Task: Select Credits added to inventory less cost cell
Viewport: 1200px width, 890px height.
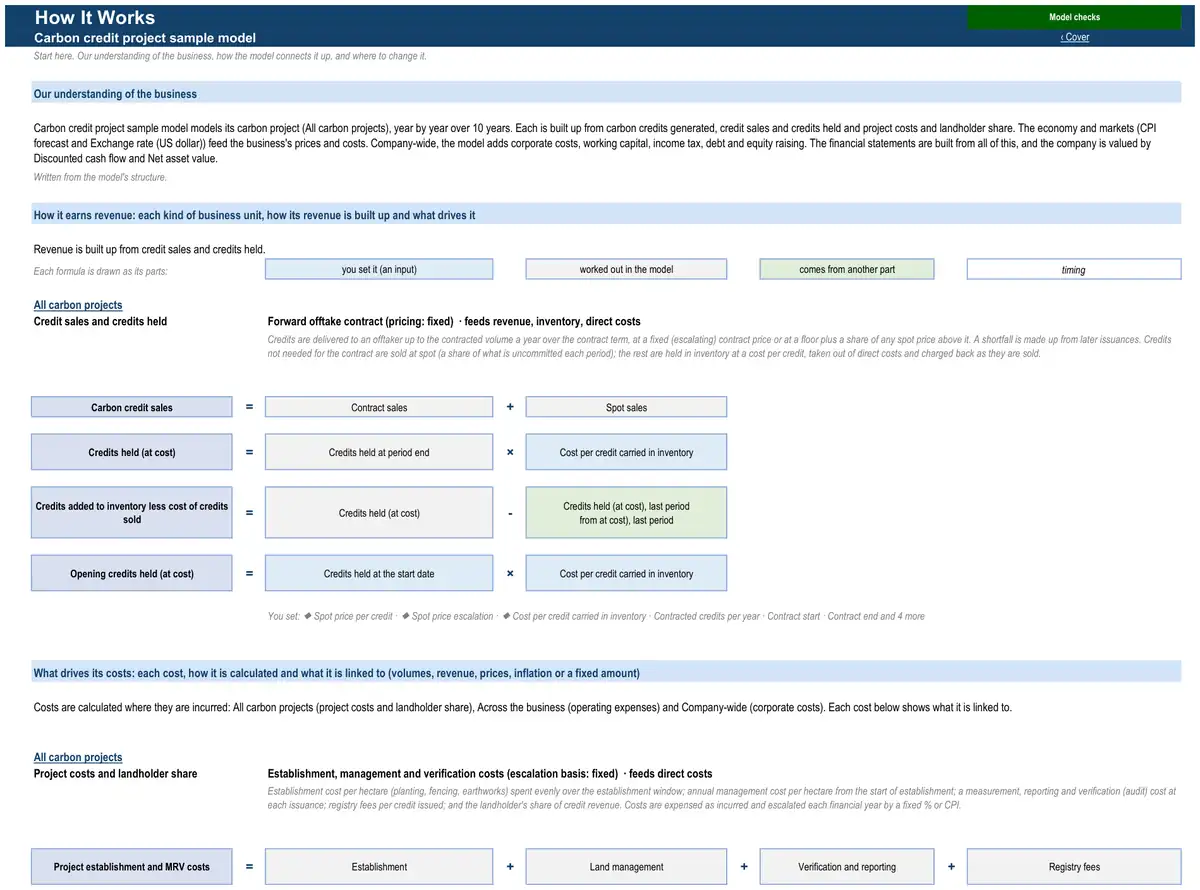Action: pyautogui.click(x=132, y=513)
